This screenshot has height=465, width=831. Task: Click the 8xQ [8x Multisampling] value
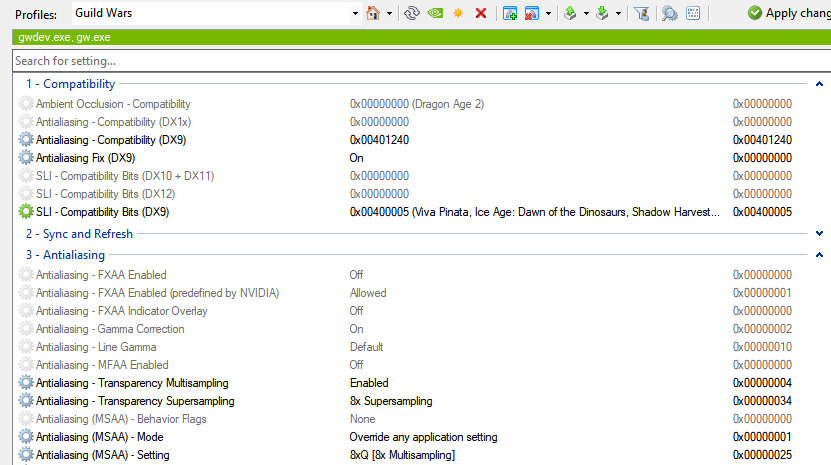tap(402, 455)
